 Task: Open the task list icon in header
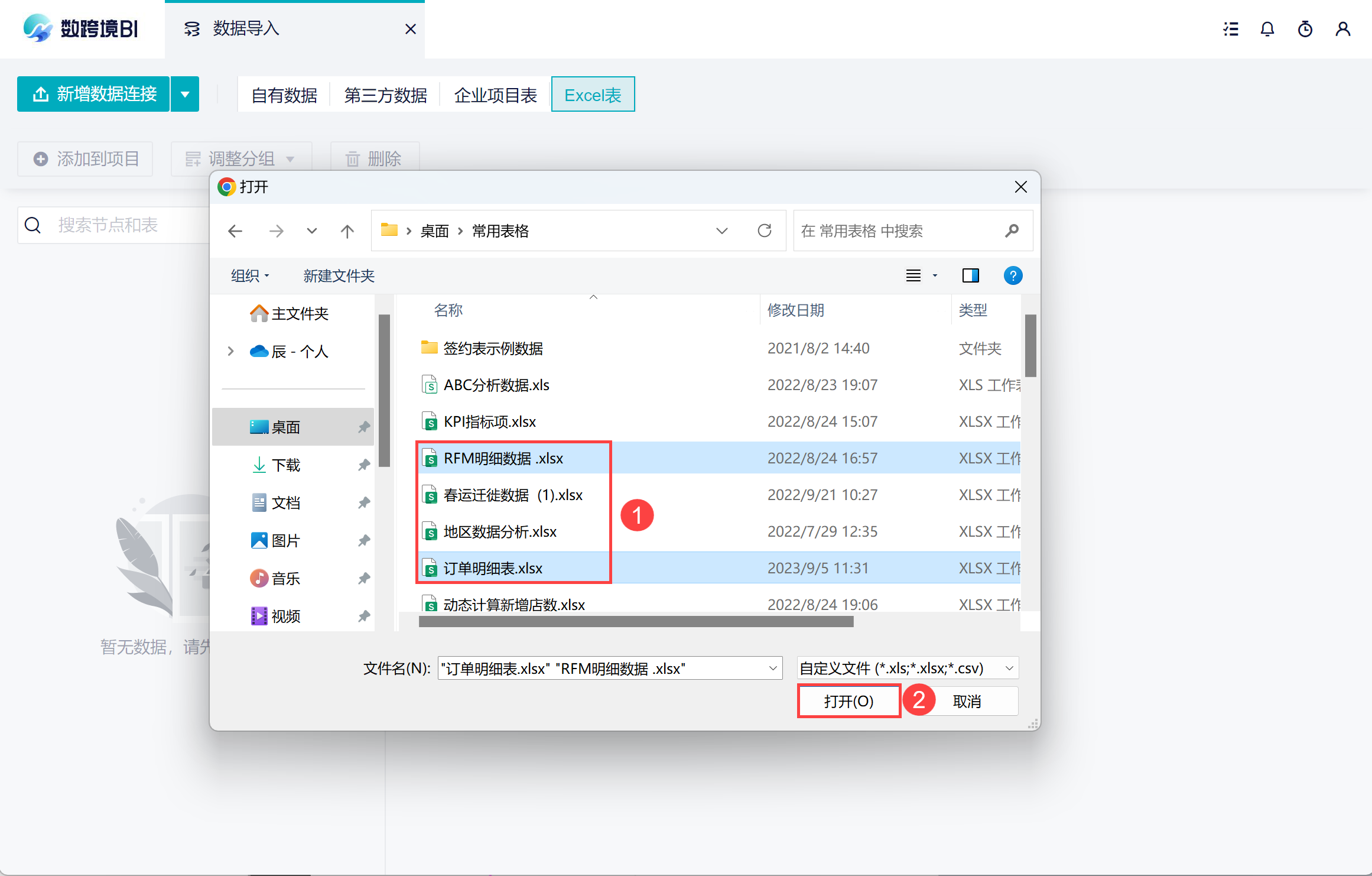click(x=1231, y=29)
